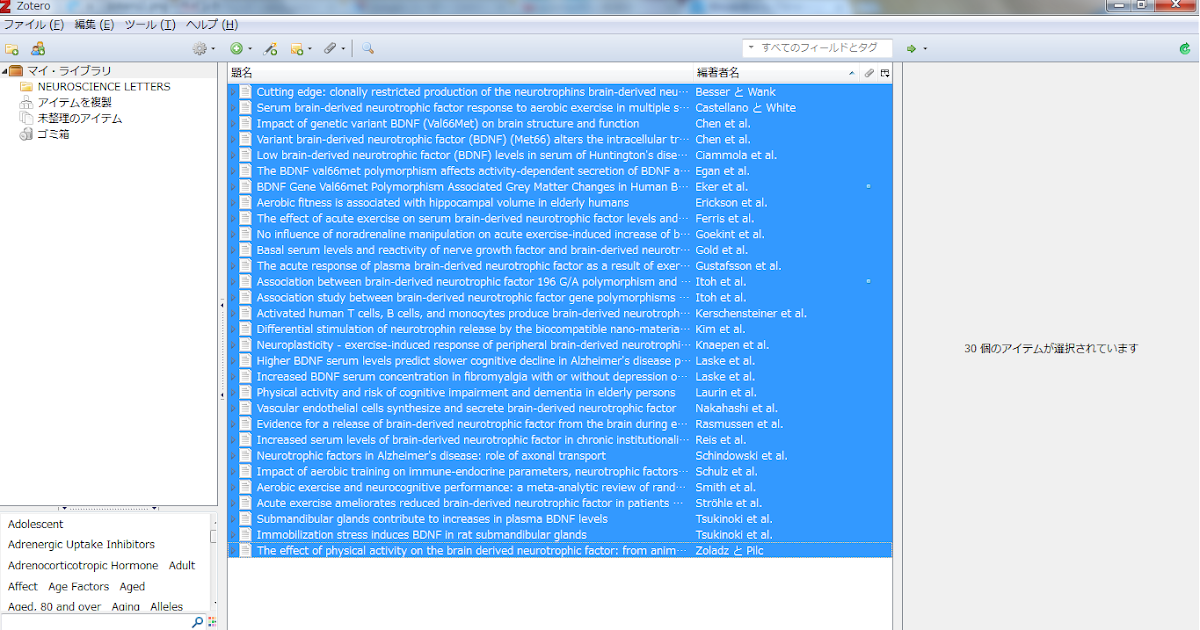
Task: Select 未整理のアイテム (Unfiled Items)
Action: pyautogui.click(x=80, y=119)
